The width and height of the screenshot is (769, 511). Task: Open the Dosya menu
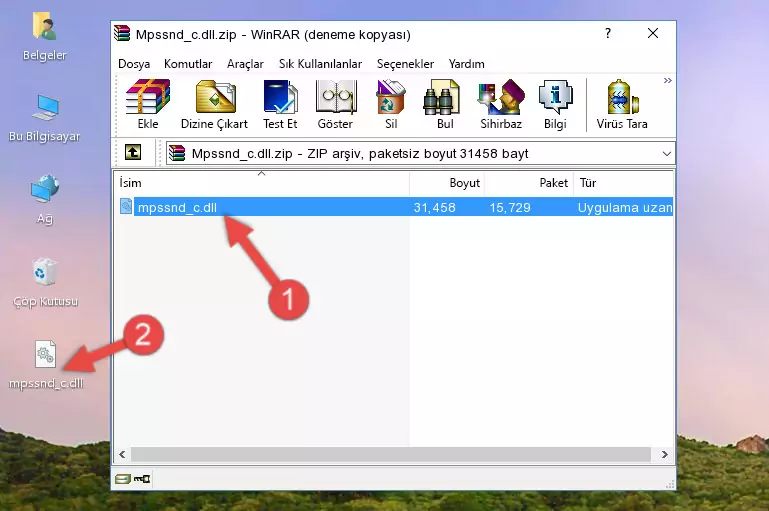134,64
